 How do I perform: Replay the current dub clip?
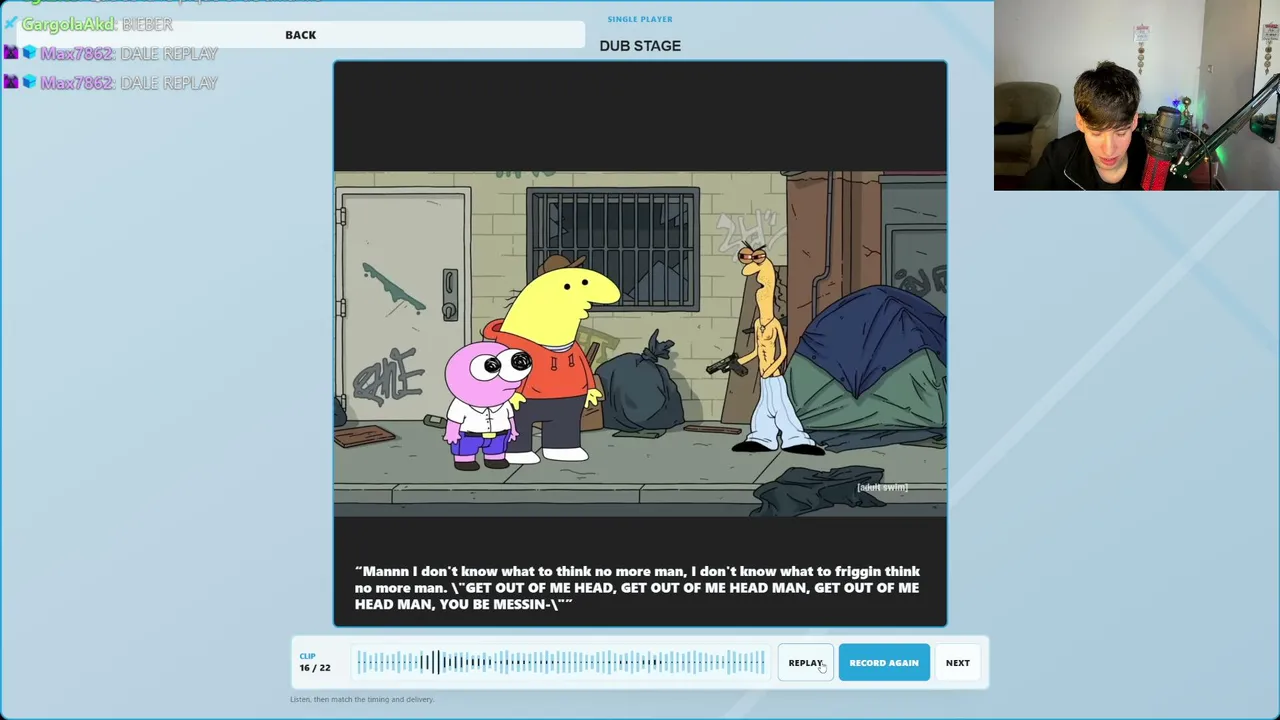pyautogui.click(x=805, y=663)
